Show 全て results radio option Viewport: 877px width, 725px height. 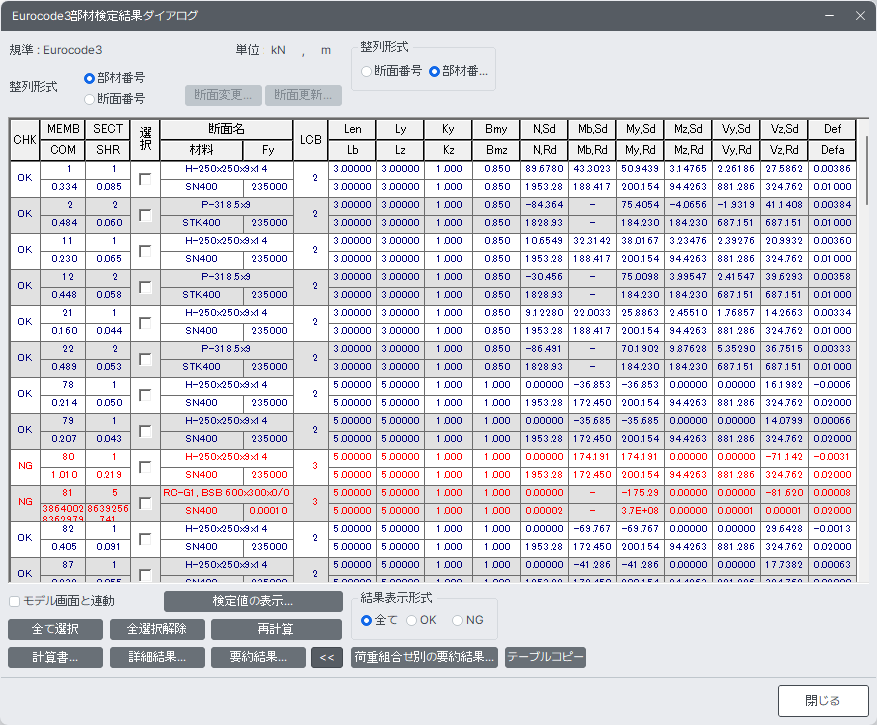(x=367, y=620)
